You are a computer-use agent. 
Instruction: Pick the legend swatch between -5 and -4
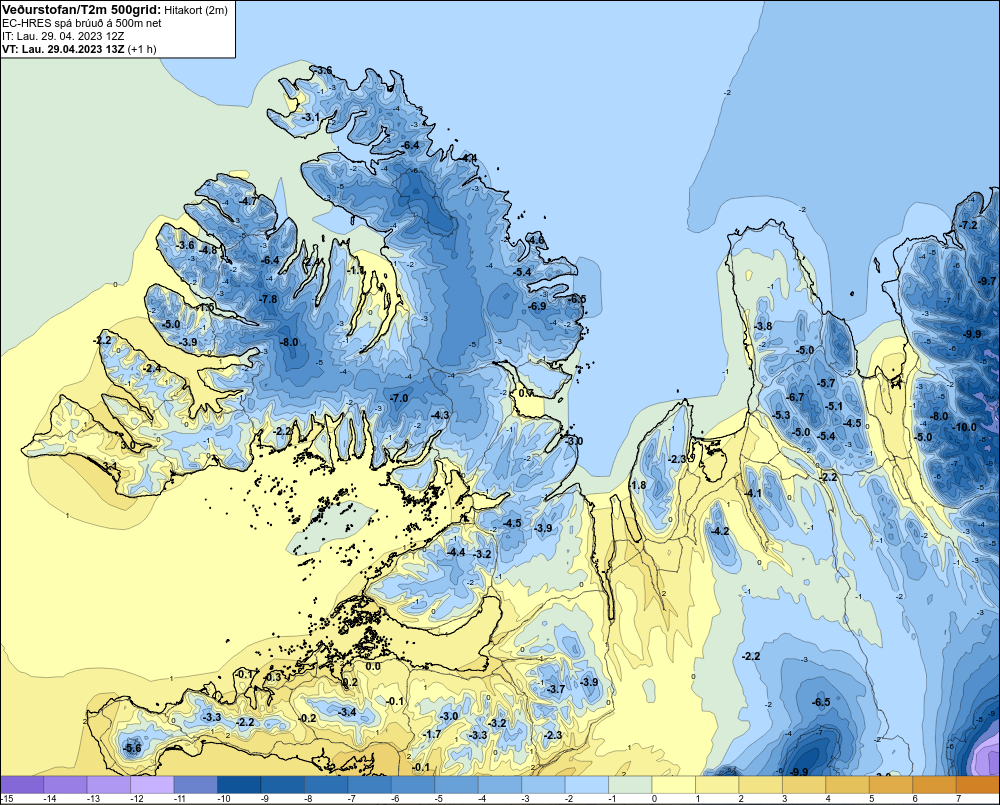(x=457, y=785)
